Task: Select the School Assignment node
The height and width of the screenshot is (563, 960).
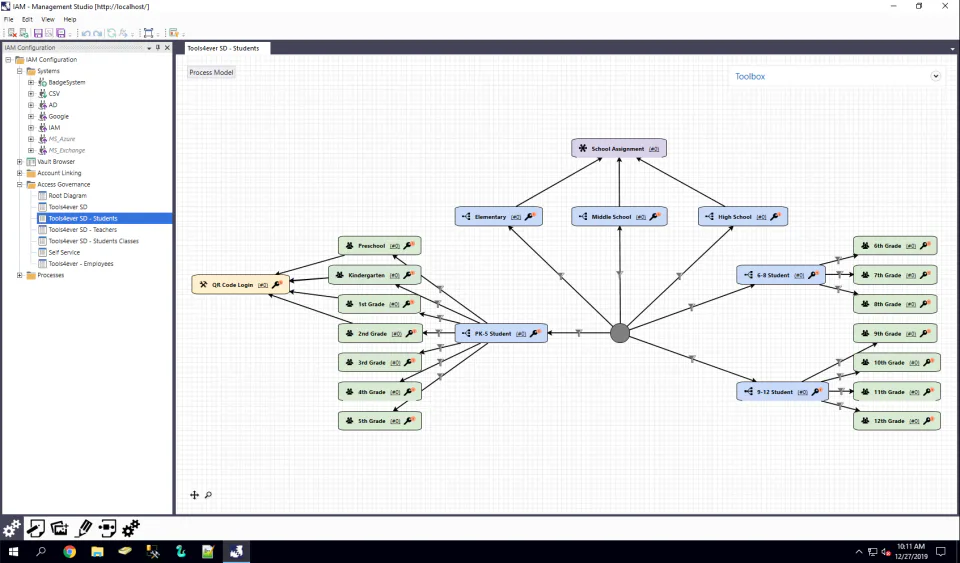Action: (618, 148)
